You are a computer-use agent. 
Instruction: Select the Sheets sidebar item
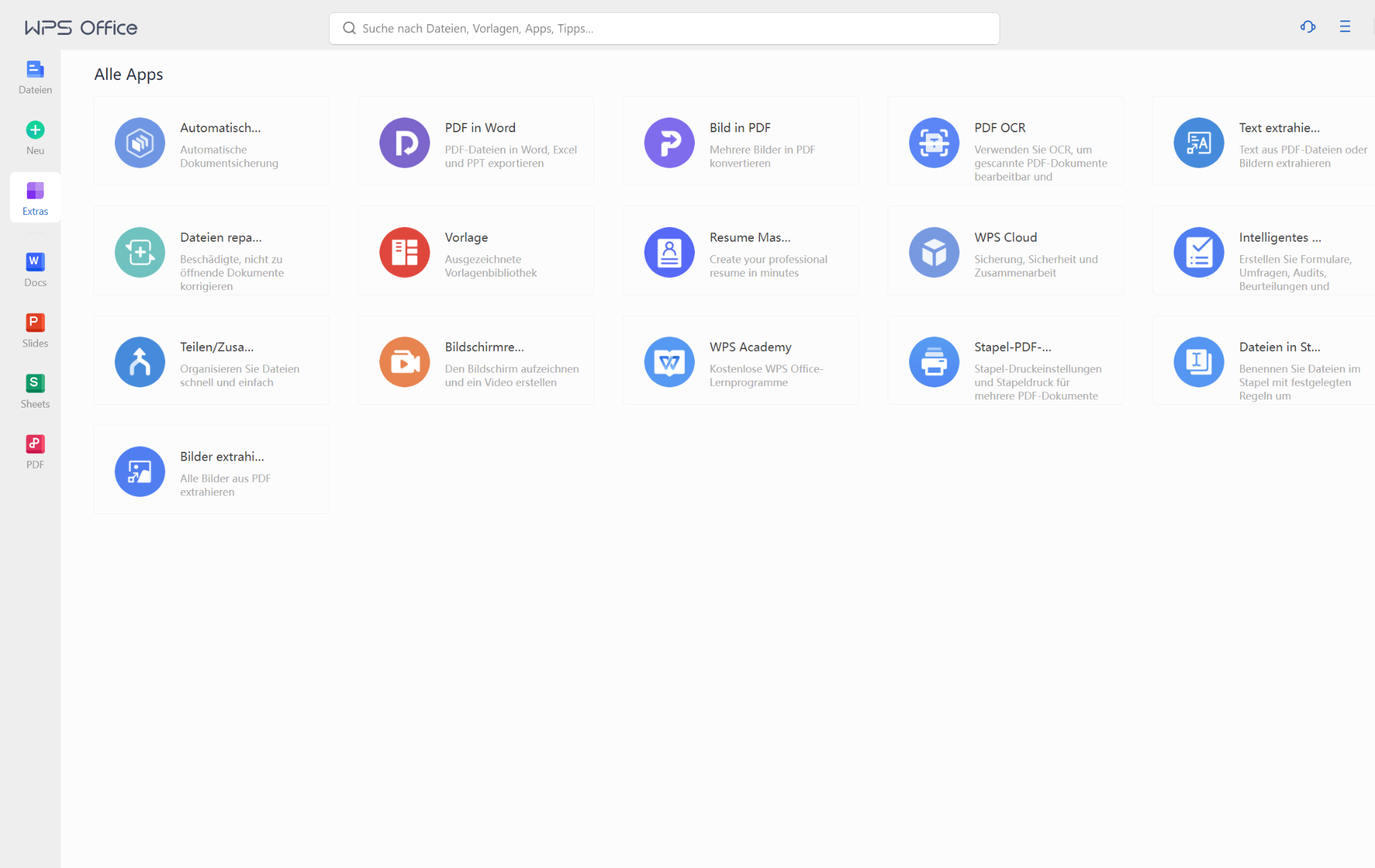click(35, 391)
